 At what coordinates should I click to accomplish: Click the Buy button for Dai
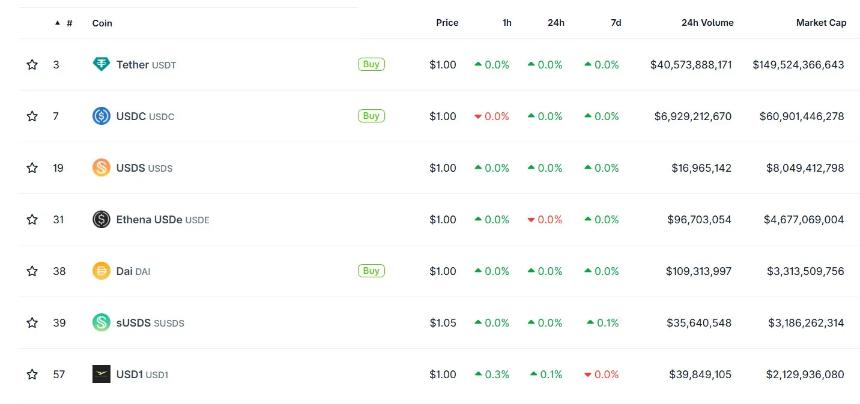click(x=371, y=270)
